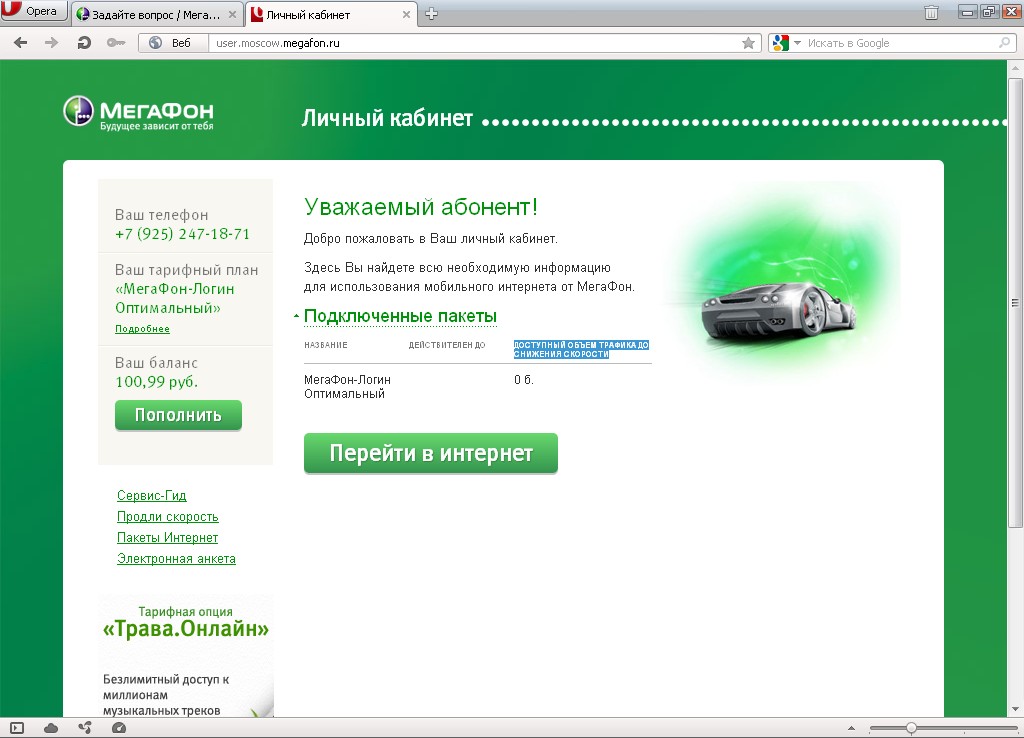The image size is (1024, 738).
Task: Click the search magnifier icon
Action: click(x=1004, y=43)
